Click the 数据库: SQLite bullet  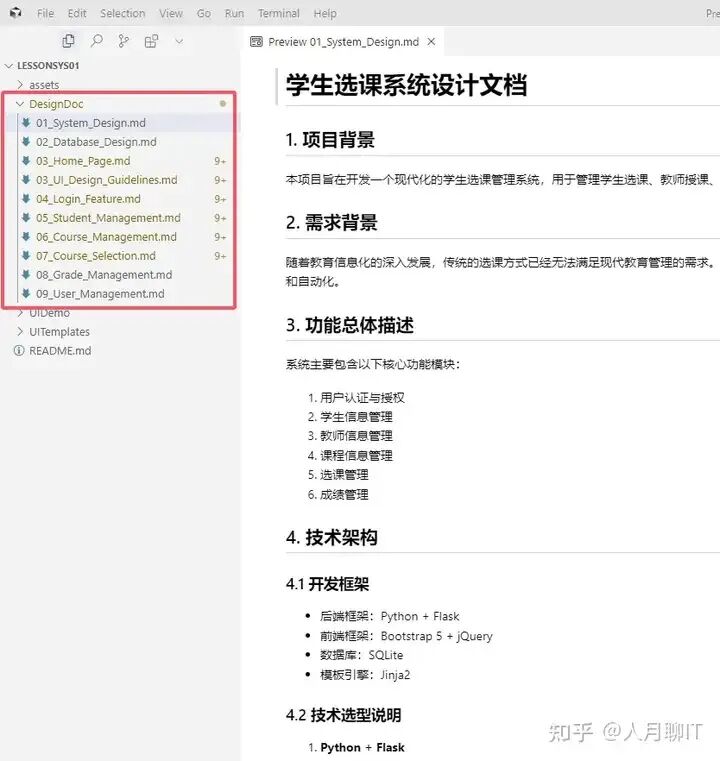tap(361, 655)
